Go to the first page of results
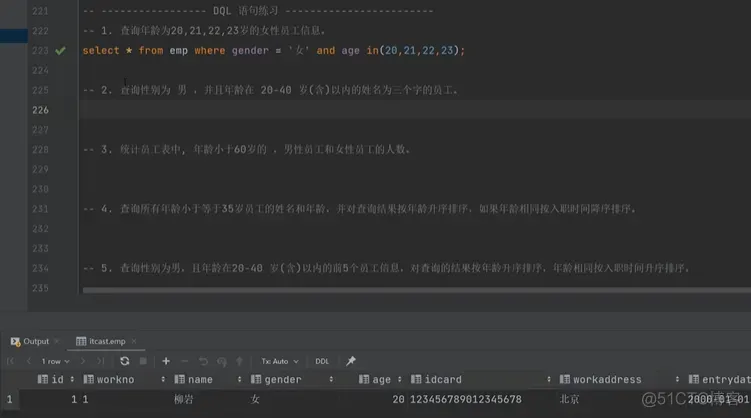 (11, 361)
